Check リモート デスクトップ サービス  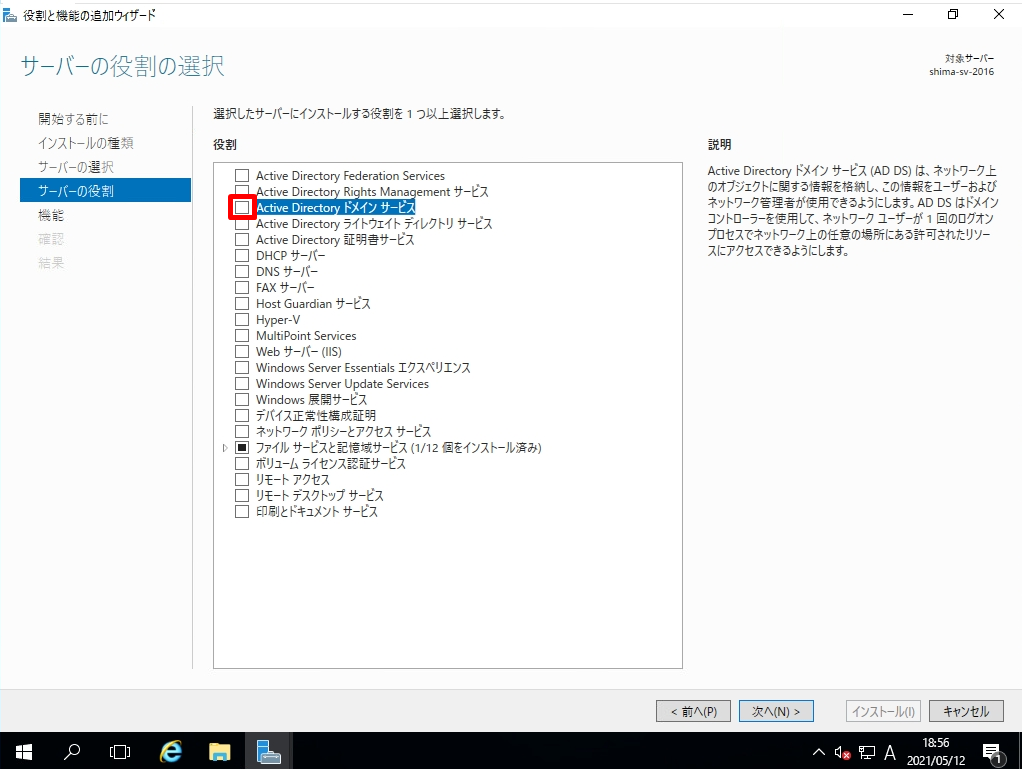tap(242, 495)
